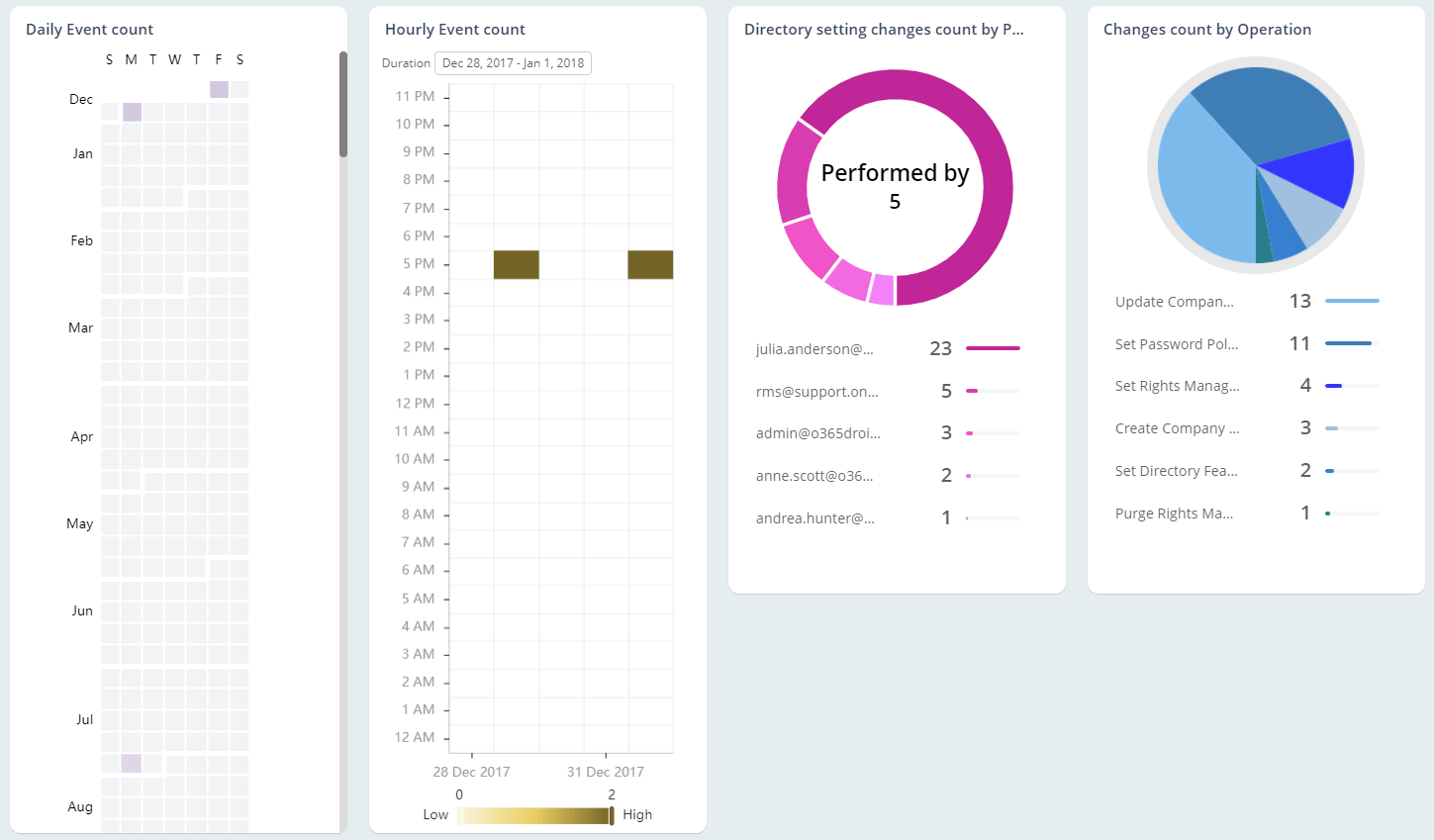Click the 5 PM event cell for 29 Dec

coord(516,264)
